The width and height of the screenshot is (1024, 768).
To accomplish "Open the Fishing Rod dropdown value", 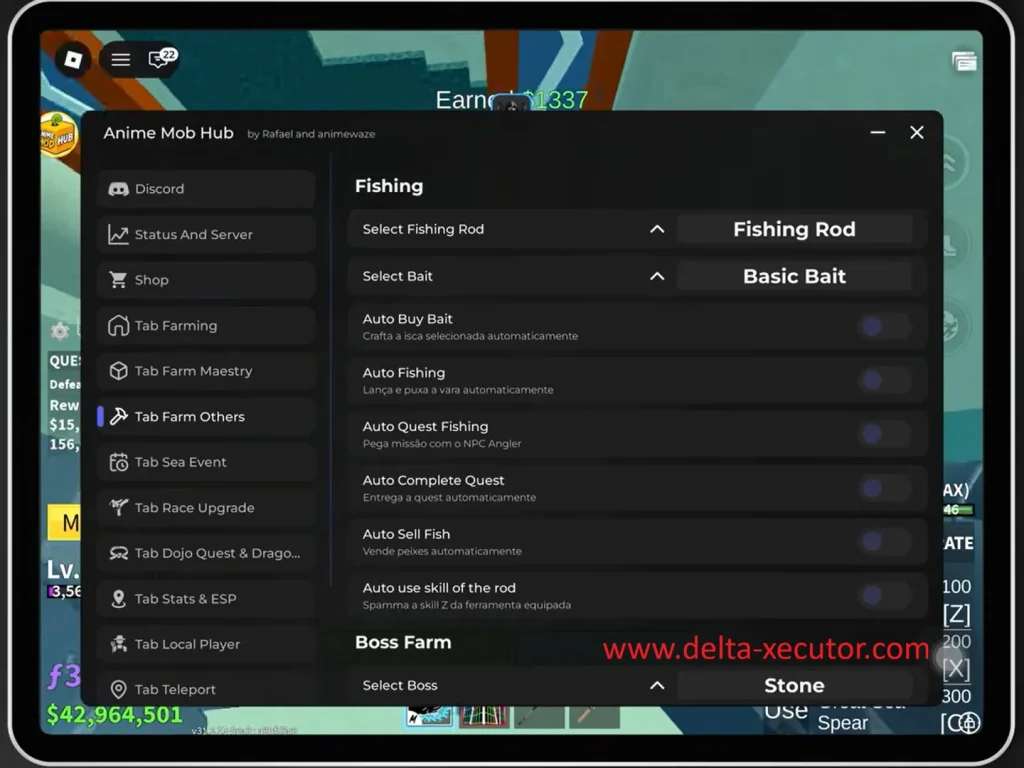I will pyautogui.click(x=794, y=229).
